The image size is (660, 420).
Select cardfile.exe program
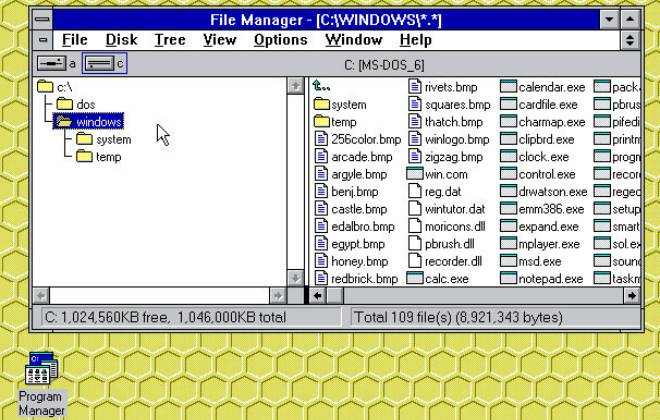click(539, 104)
